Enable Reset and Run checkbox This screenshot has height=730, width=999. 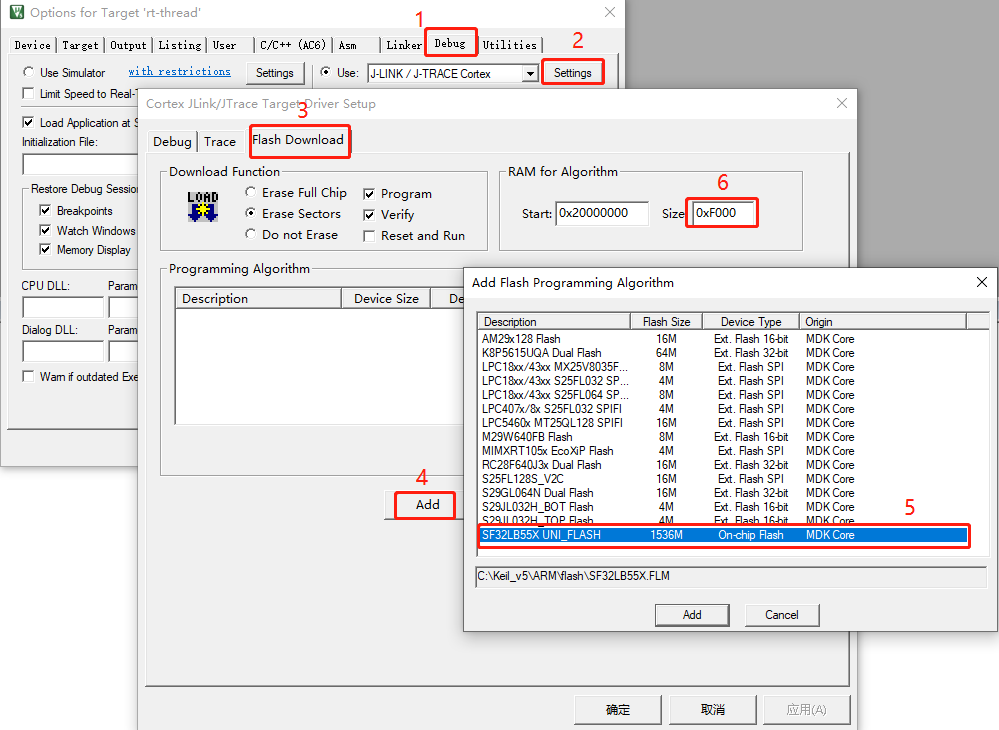click(369, 236)
